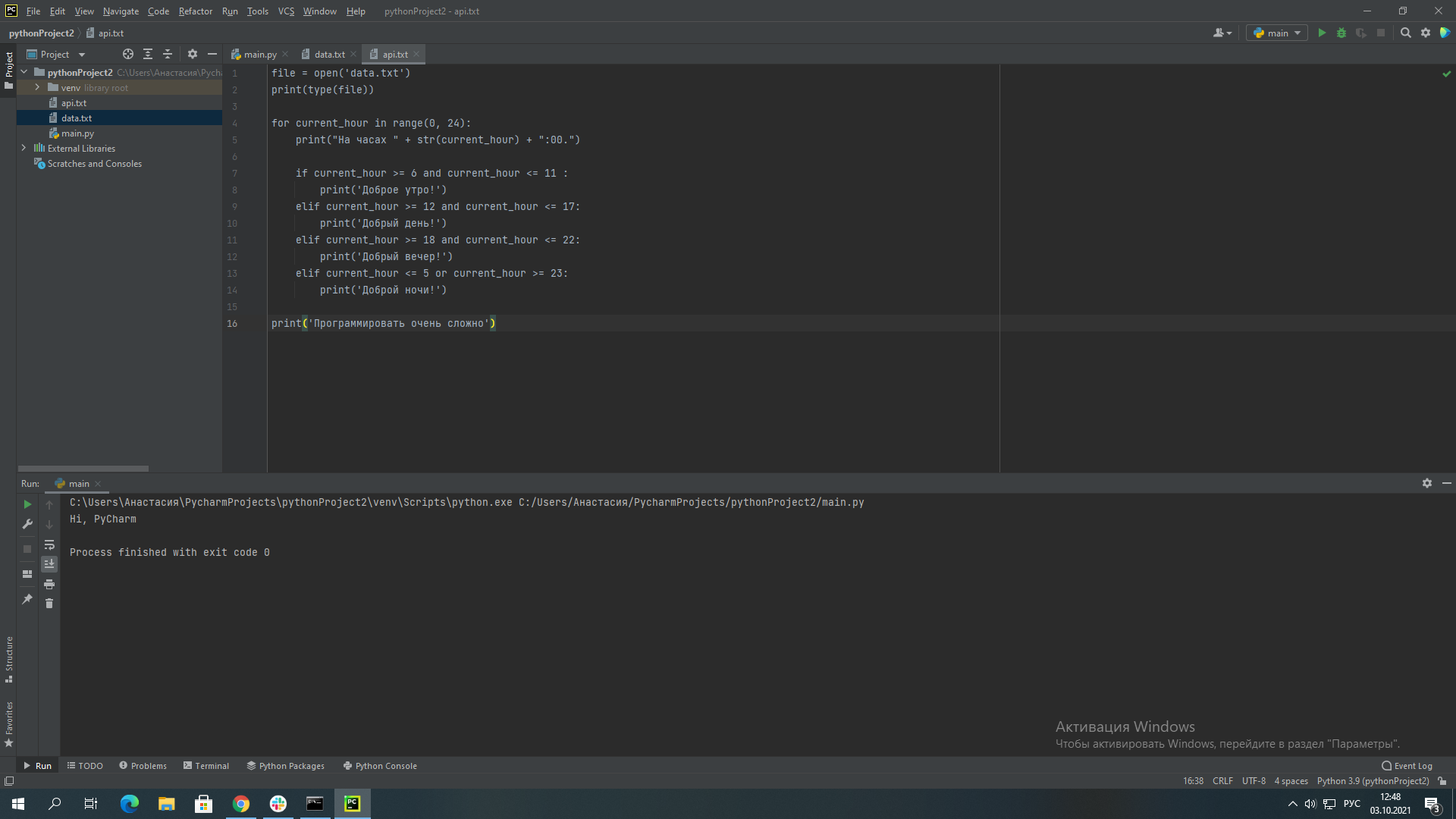Toggle read-only lock icon in status bar

(1442, 781)
